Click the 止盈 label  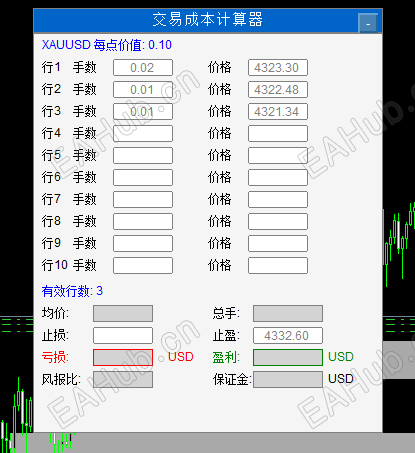coord(226,335)
